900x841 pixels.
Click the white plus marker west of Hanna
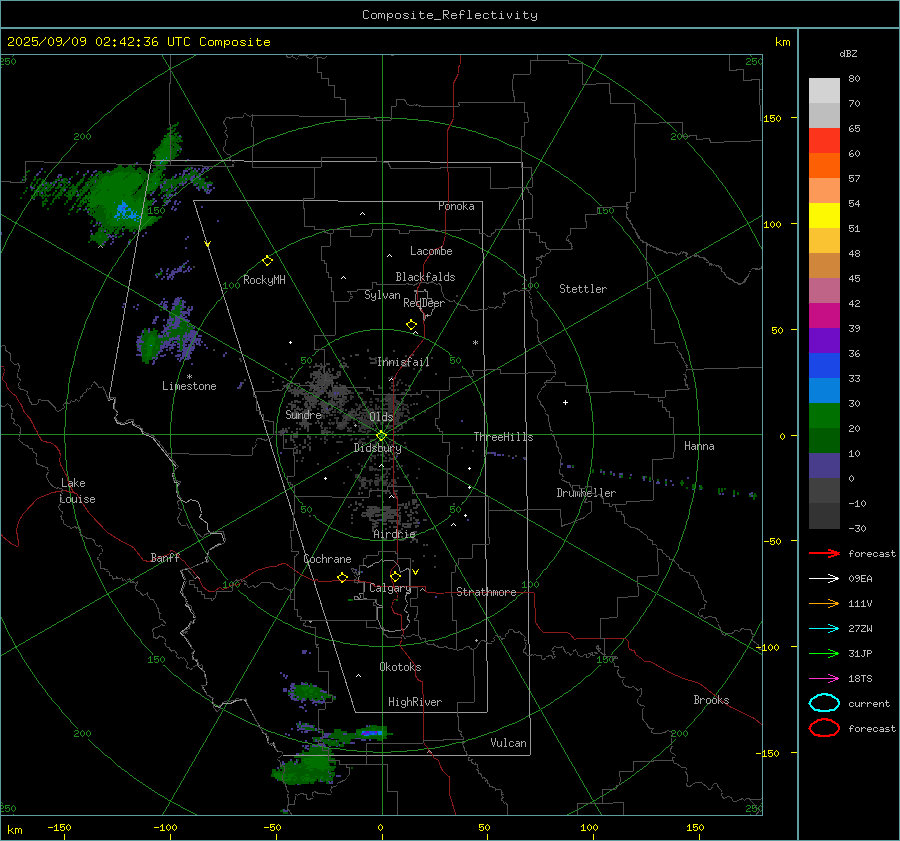click(565, 402)
